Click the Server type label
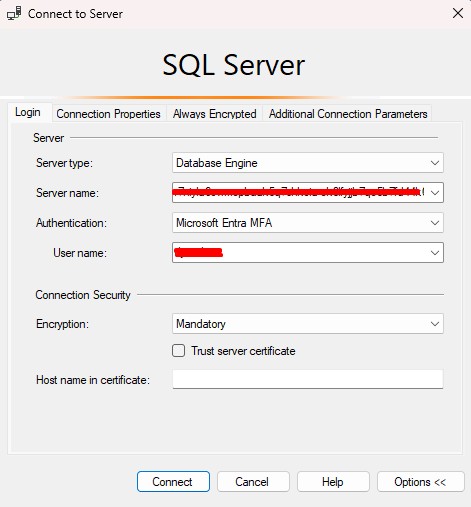This screenshot has height=507, width=471. 64,163
